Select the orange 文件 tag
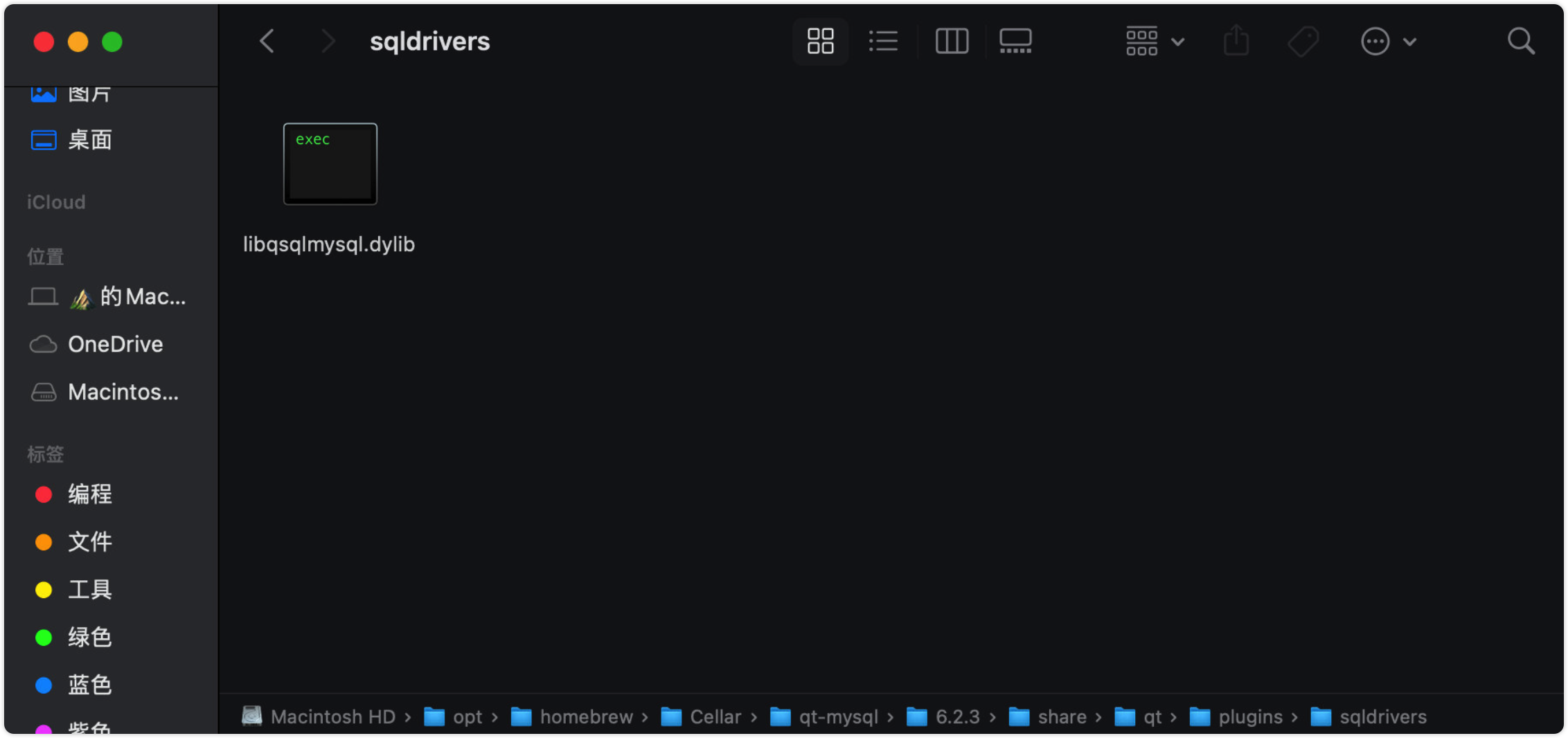This screenshot has height=738, width=1568. click(x=89, y=542)
